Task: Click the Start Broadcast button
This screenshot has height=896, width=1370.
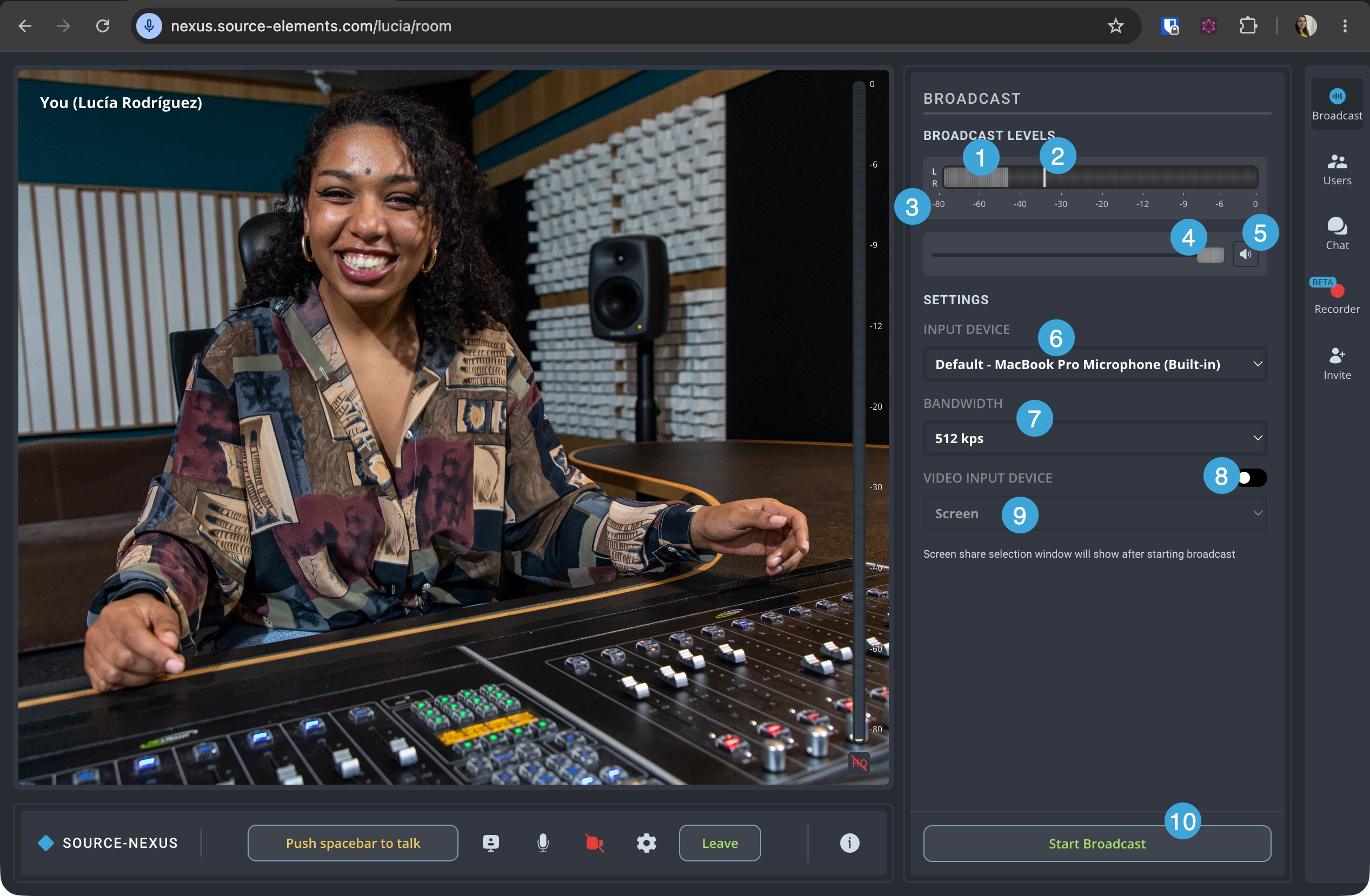Action: point(1096,843)
